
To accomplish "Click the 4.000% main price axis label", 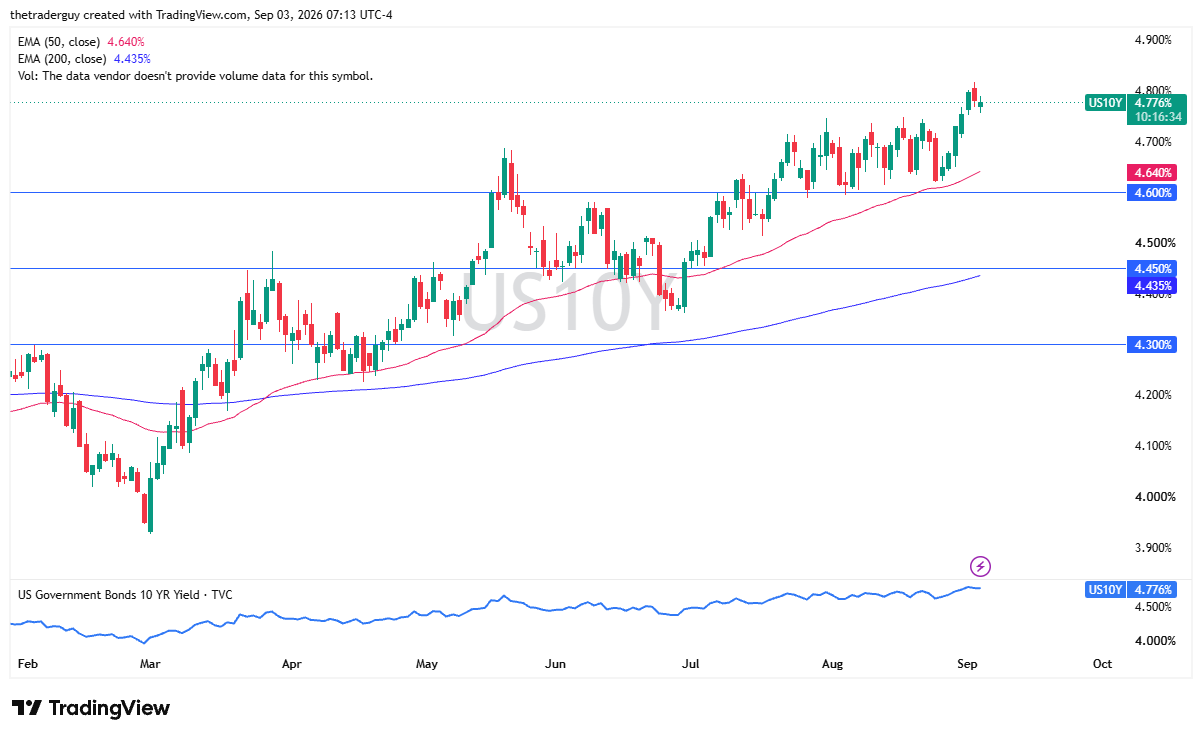I will point(1153,497).
